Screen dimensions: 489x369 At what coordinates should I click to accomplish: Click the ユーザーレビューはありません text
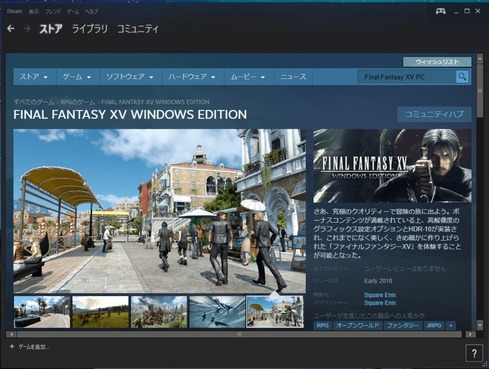[x=405, y=269]
